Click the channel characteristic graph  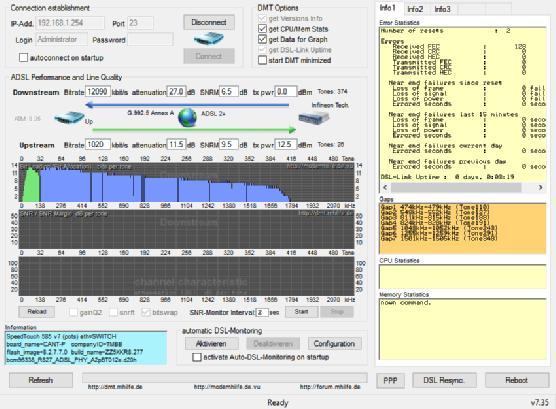(x=187, y=276)
